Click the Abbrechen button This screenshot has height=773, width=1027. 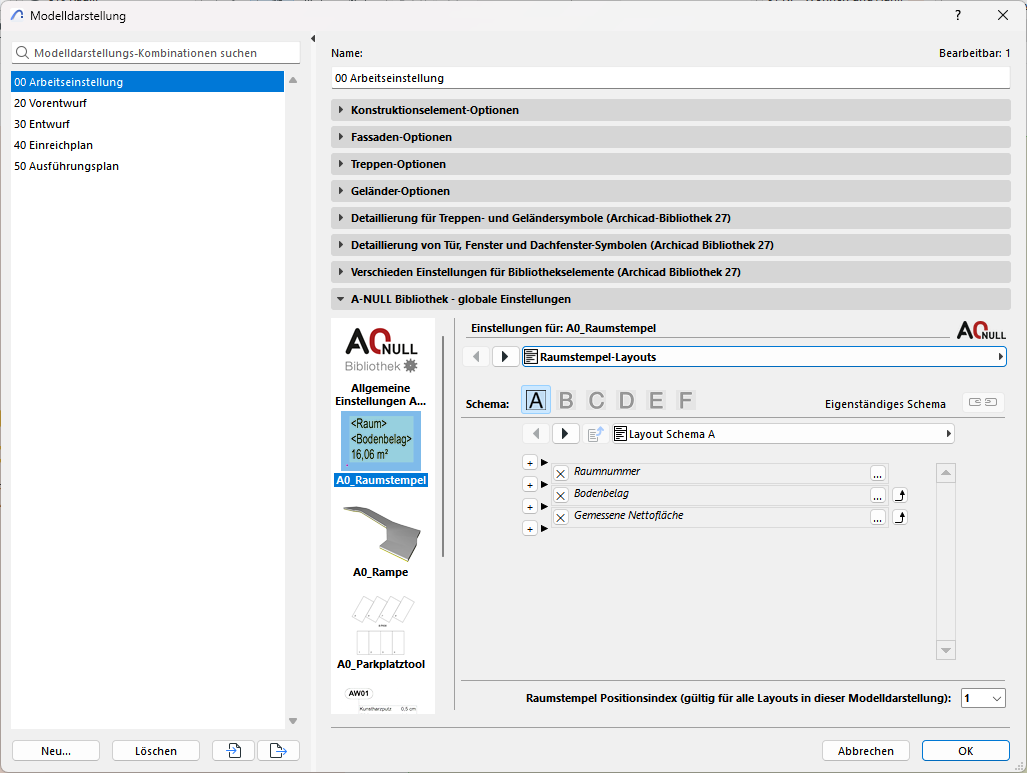866,751
